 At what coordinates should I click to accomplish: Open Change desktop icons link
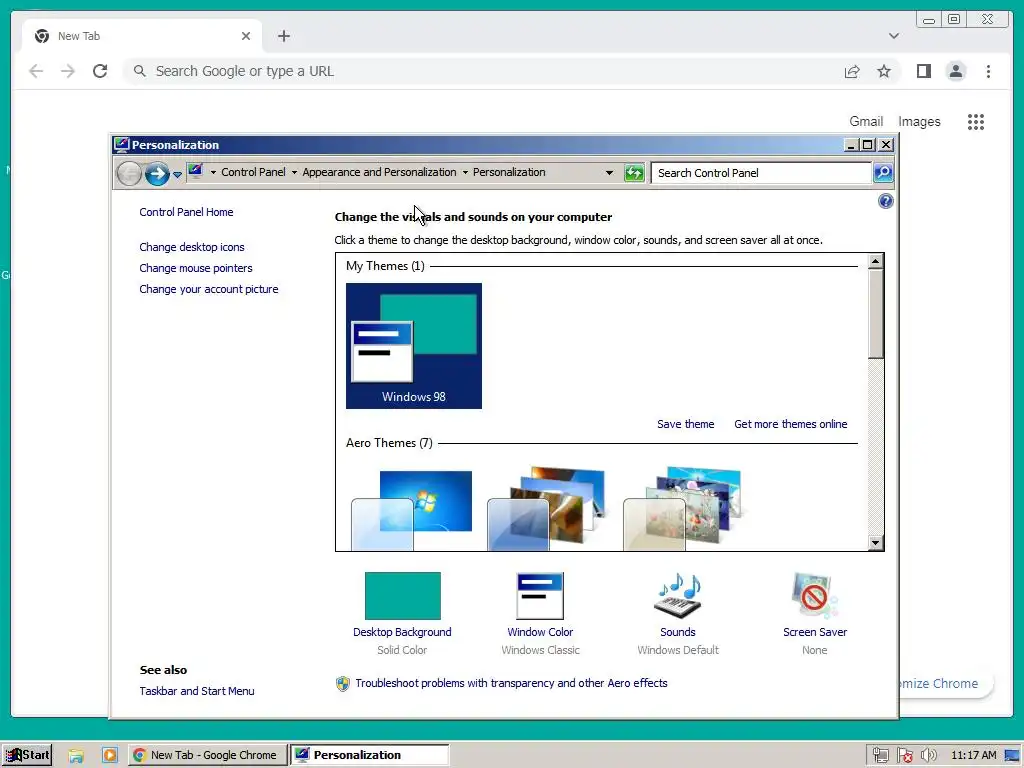(x=191, y=248)
